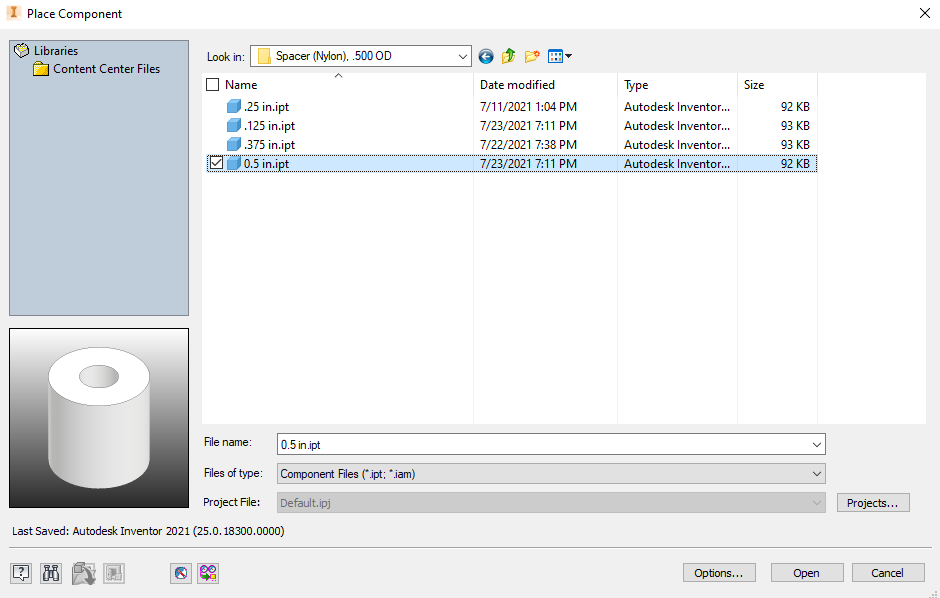Select the .375 in.ipt file name
The image size is (940, 598).
pos(269,144)
